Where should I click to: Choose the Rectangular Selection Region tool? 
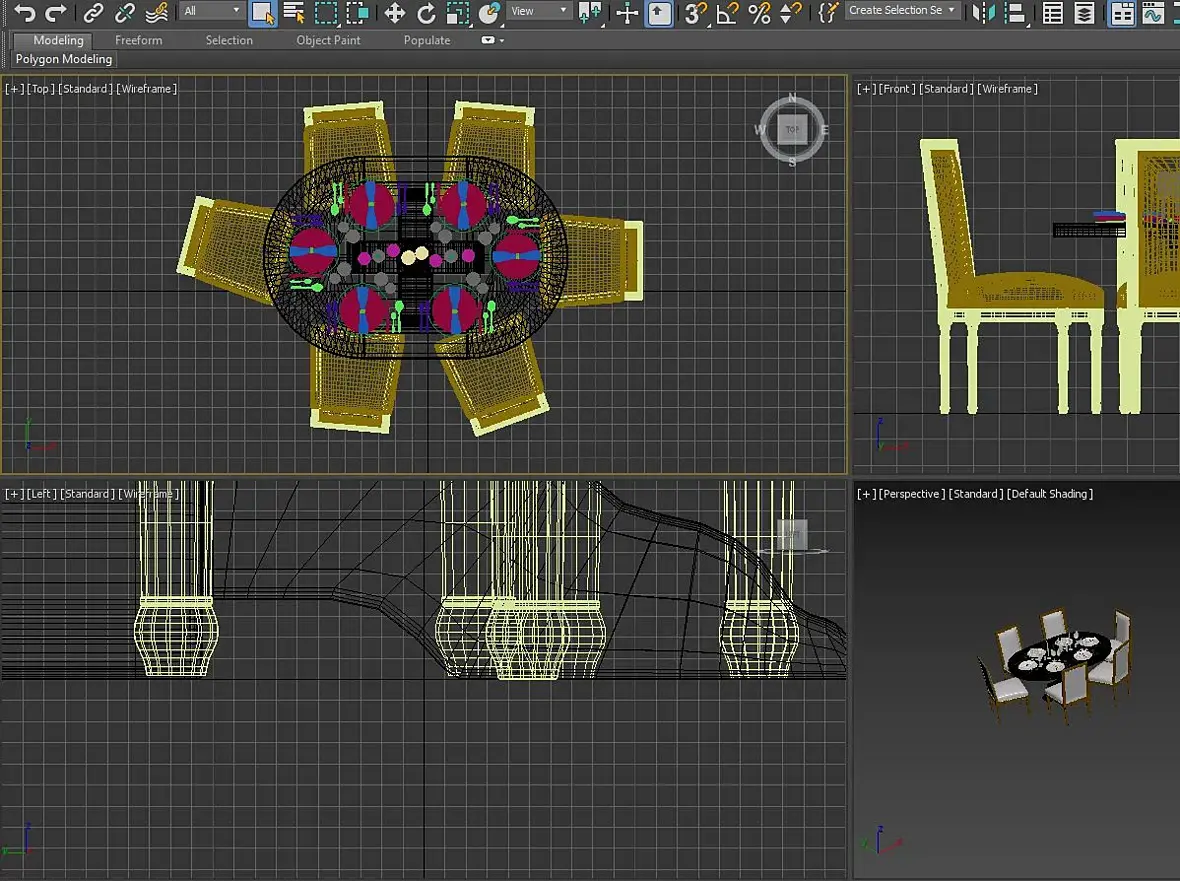pyautogui.click(x=326, y=12)
